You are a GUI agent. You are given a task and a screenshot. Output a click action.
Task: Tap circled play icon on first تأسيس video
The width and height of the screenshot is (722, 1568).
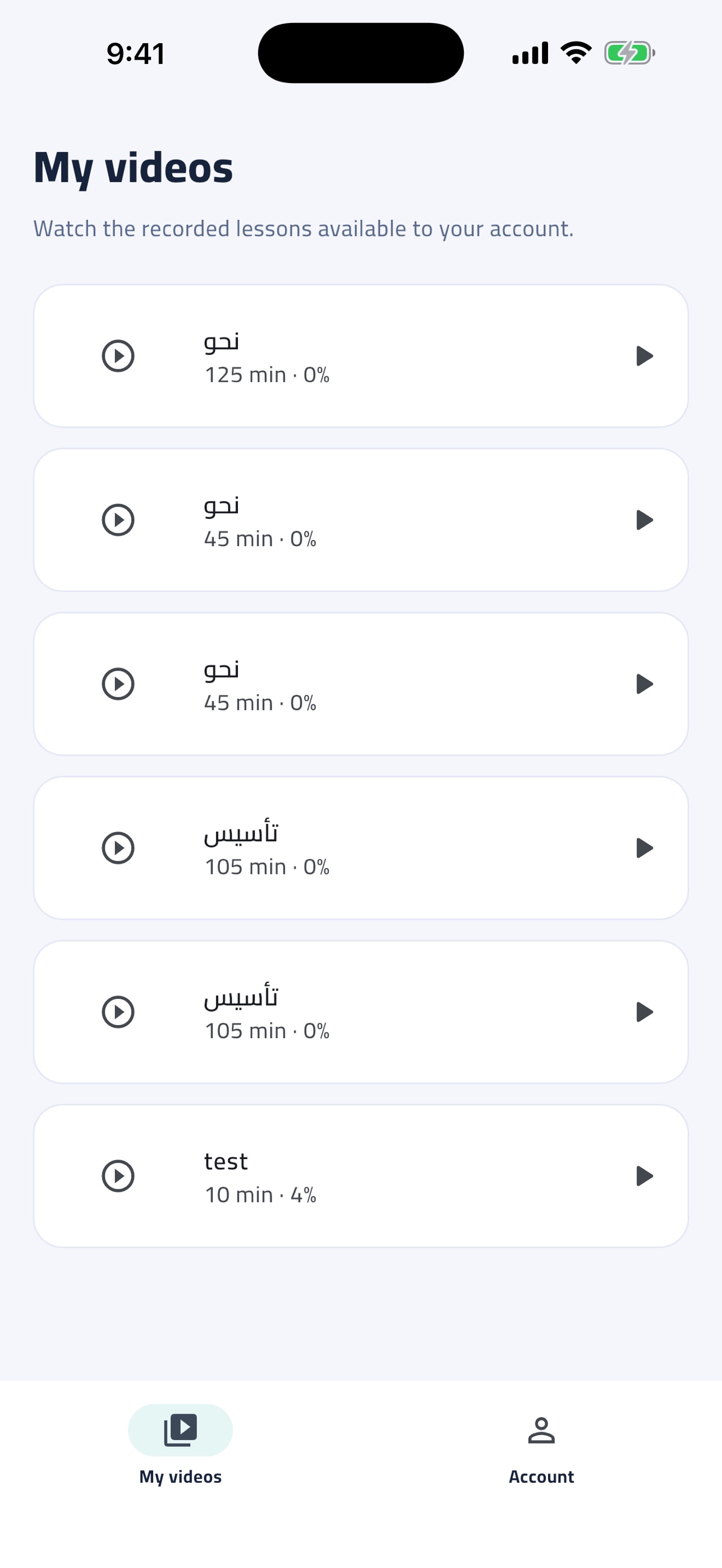117,848
